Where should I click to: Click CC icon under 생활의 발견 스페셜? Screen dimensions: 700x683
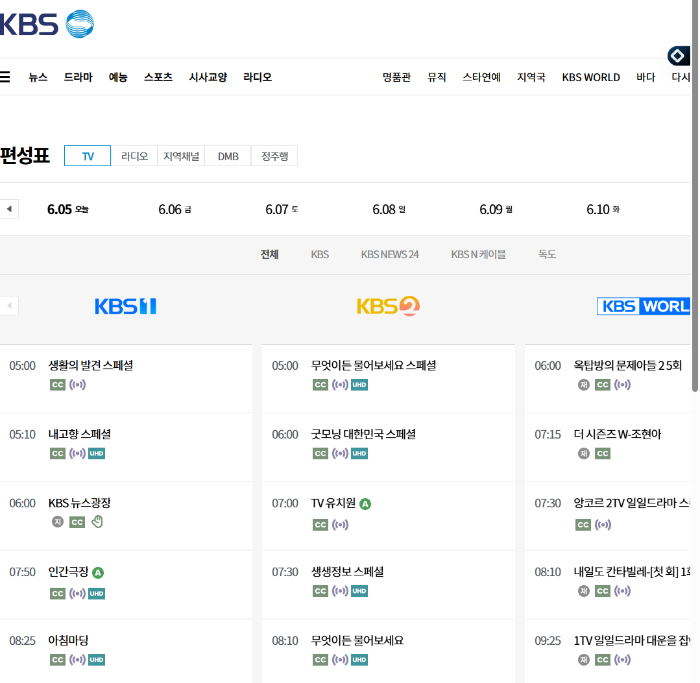click(58, 385)
